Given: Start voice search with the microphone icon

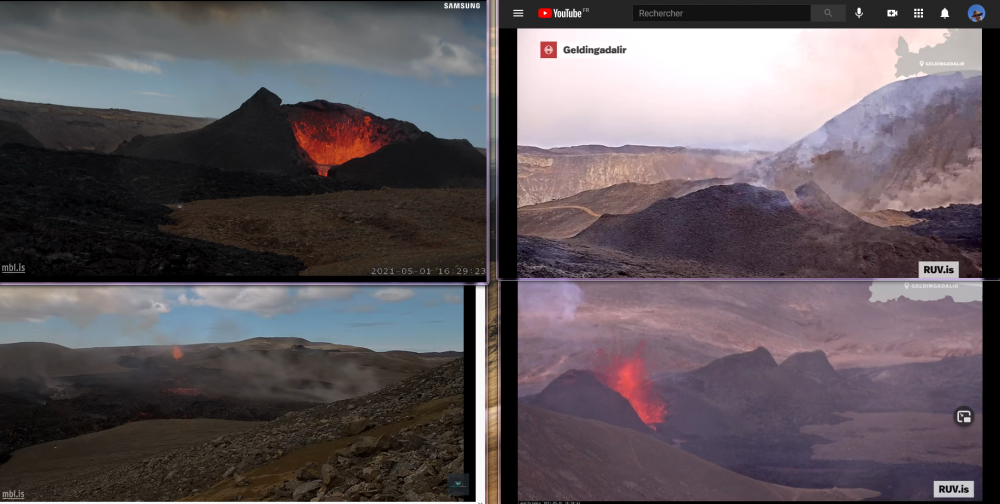Looking at the screenshot, I should click(858, 13).
